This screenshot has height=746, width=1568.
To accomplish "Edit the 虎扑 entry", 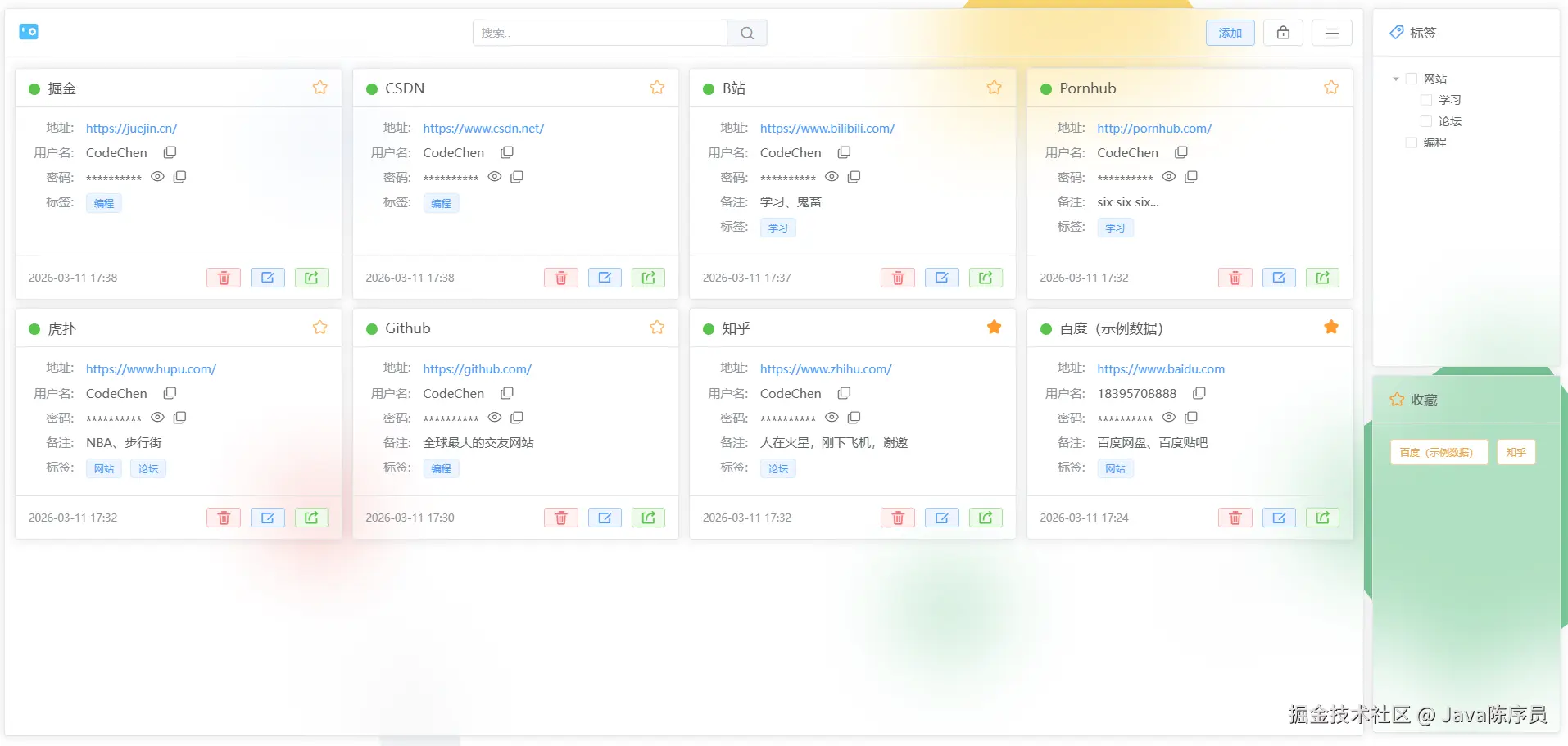I will (268, 518).
